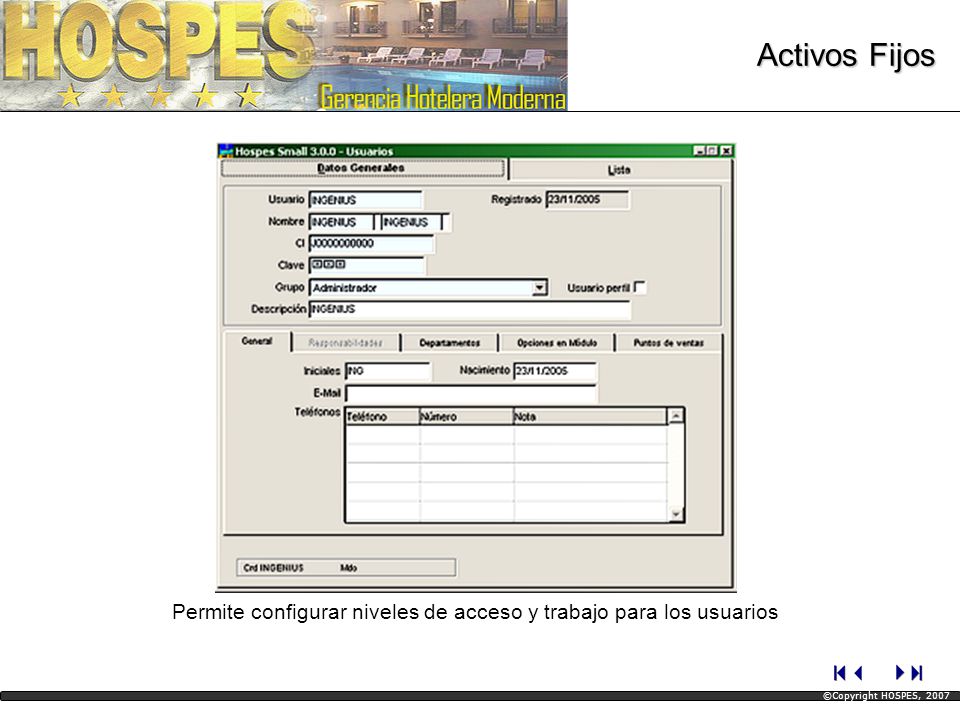Open the Departamentos sub-tab
Image resolution: width=960 pixels, height=720 pixels.
pyautogui.click(x=449, y=343)
